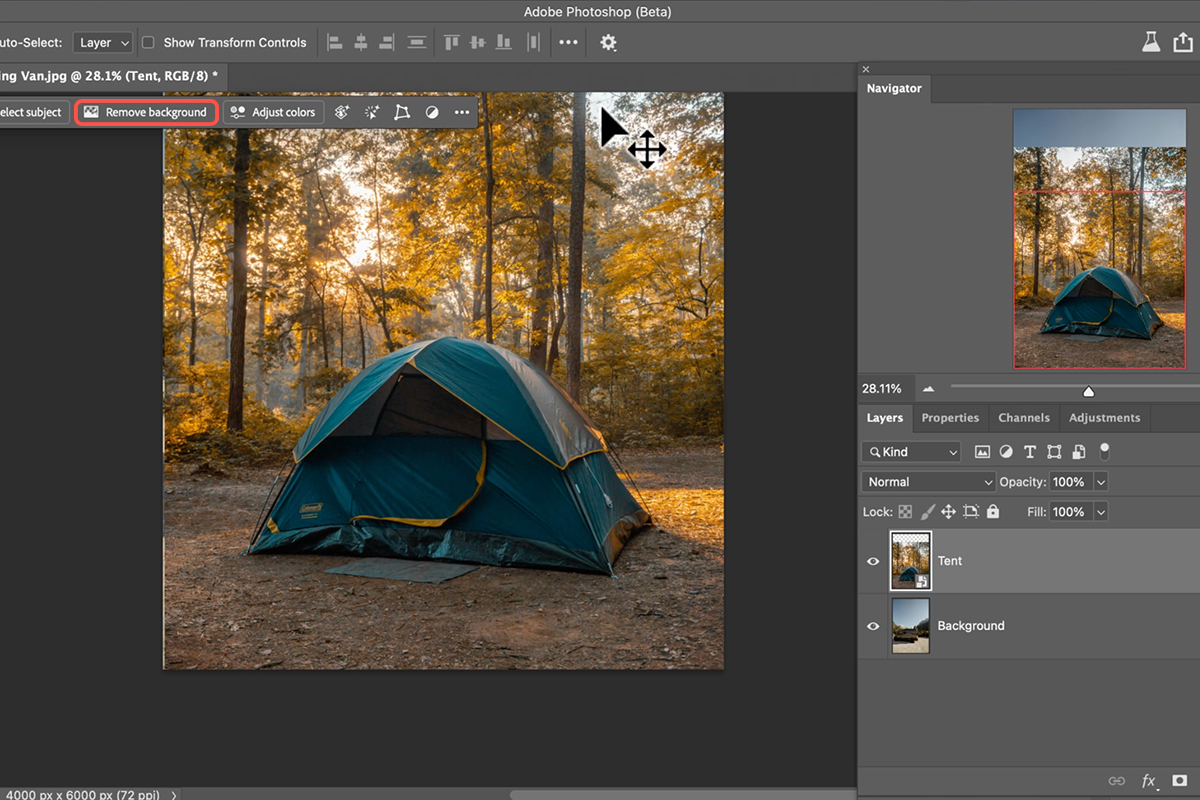Select the magic wand sparkle icon
1200x800 pixels.
pyautogui.click(x=371, y=112)
